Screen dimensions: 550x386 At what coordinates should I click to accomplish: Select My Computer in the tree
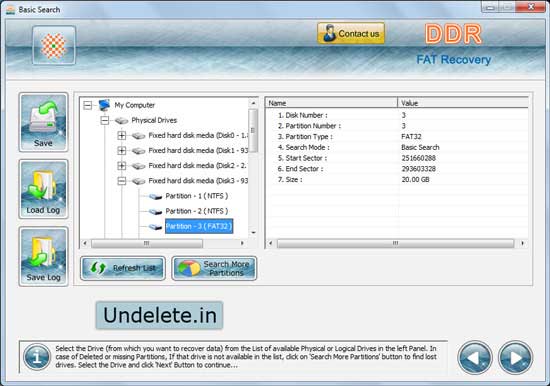pos(135,105)
